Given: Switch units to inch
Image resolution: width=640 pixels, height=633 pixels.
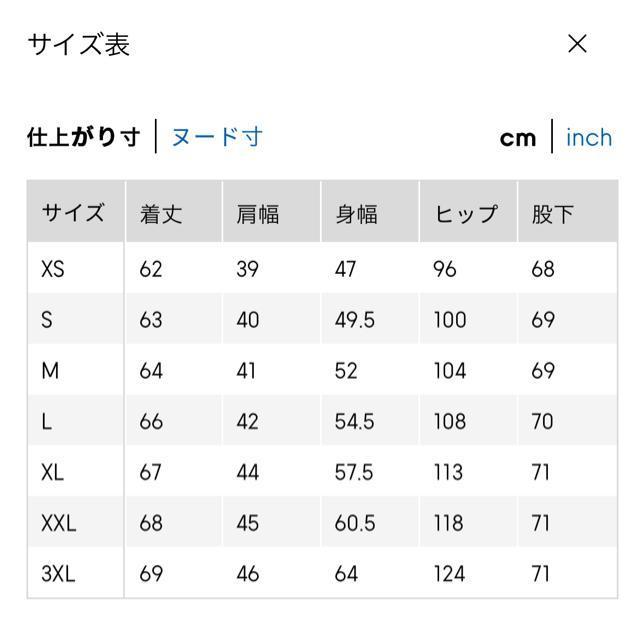Looking at the screenshot, I should [589, 137].
